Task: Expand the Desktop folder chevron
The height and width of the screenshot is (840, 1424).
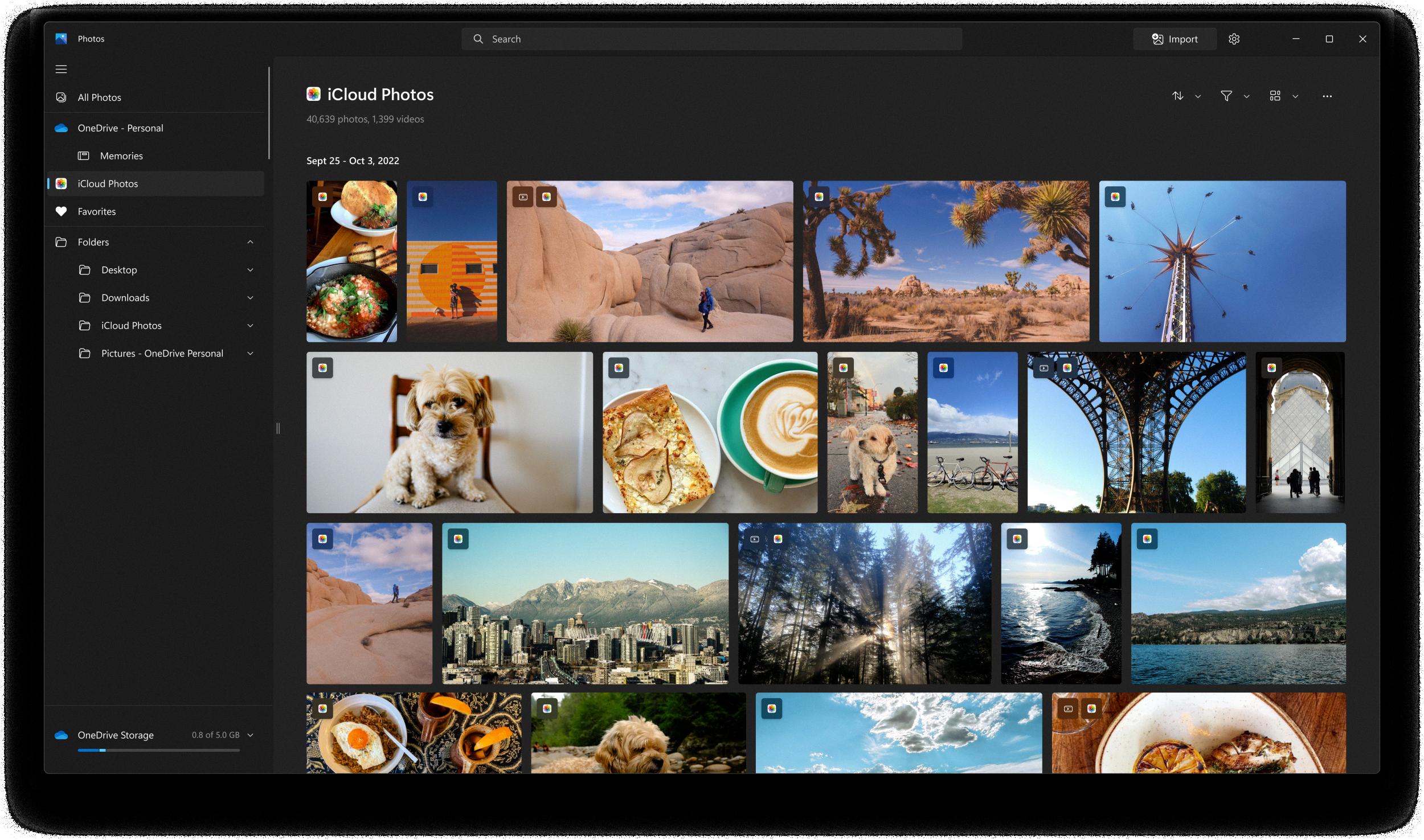Action: [x=250, y=270]
